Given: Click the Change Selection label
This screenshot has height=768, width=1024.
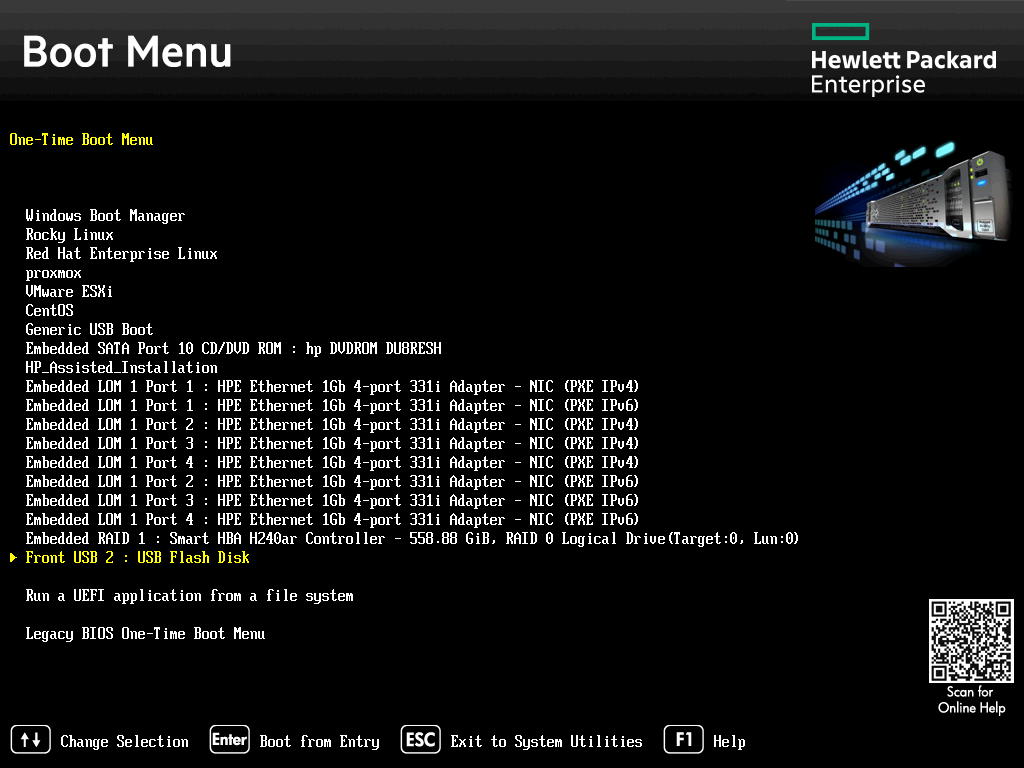Looking at the screenshot, I should pyautogui.click(x=124, y=741).
